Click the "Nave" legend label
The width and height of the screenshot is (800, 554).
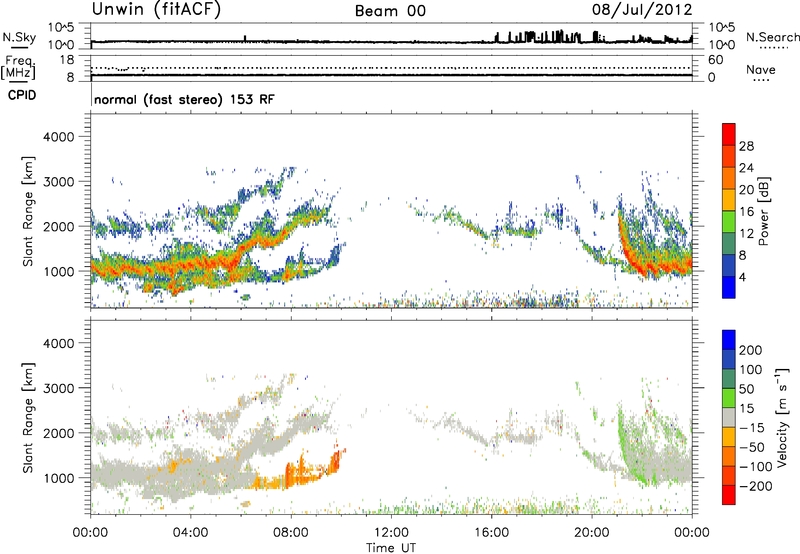click(x=761, y=70)
